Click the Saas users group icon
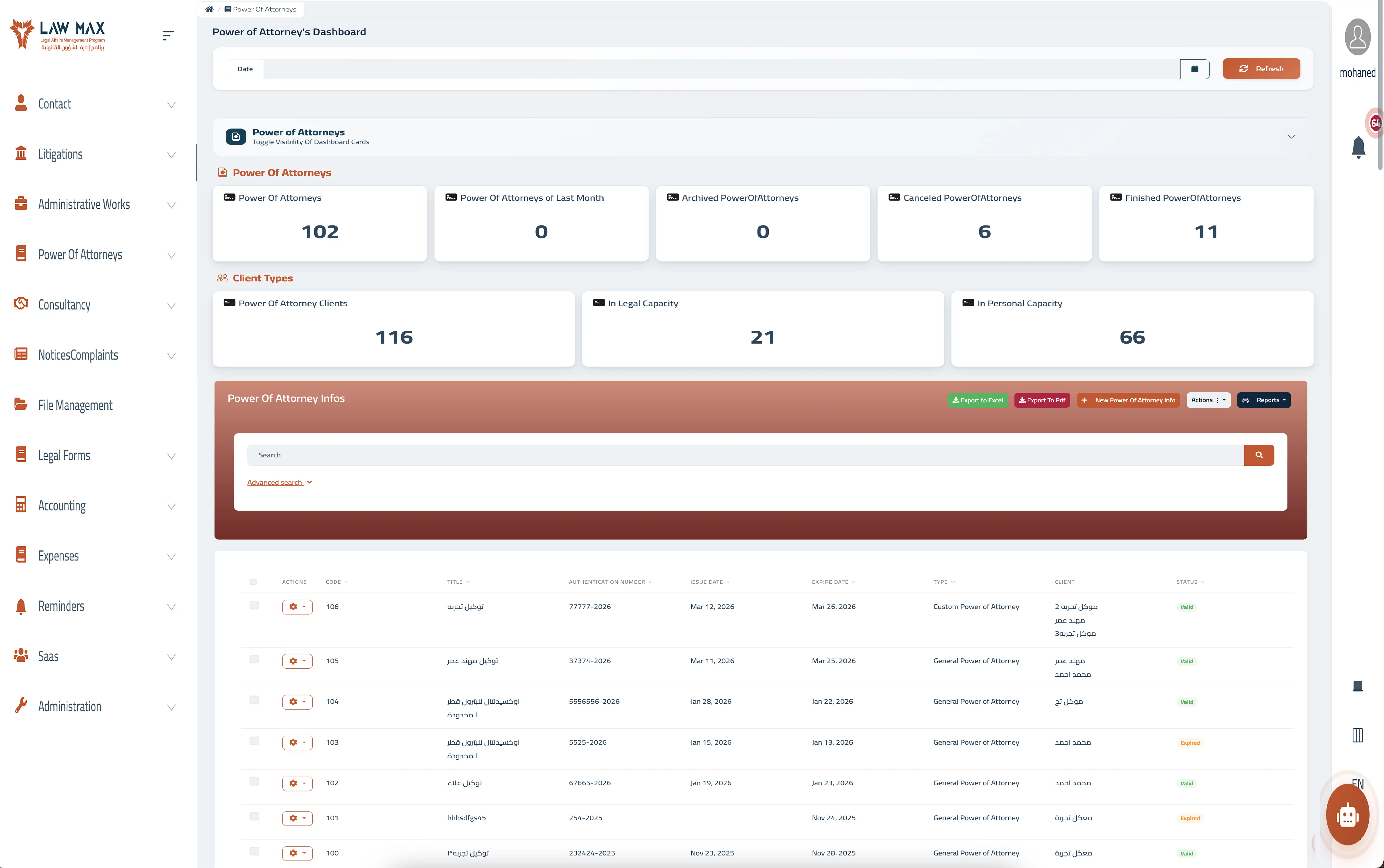Viewport: 1384px width, 868px height. 21,655
